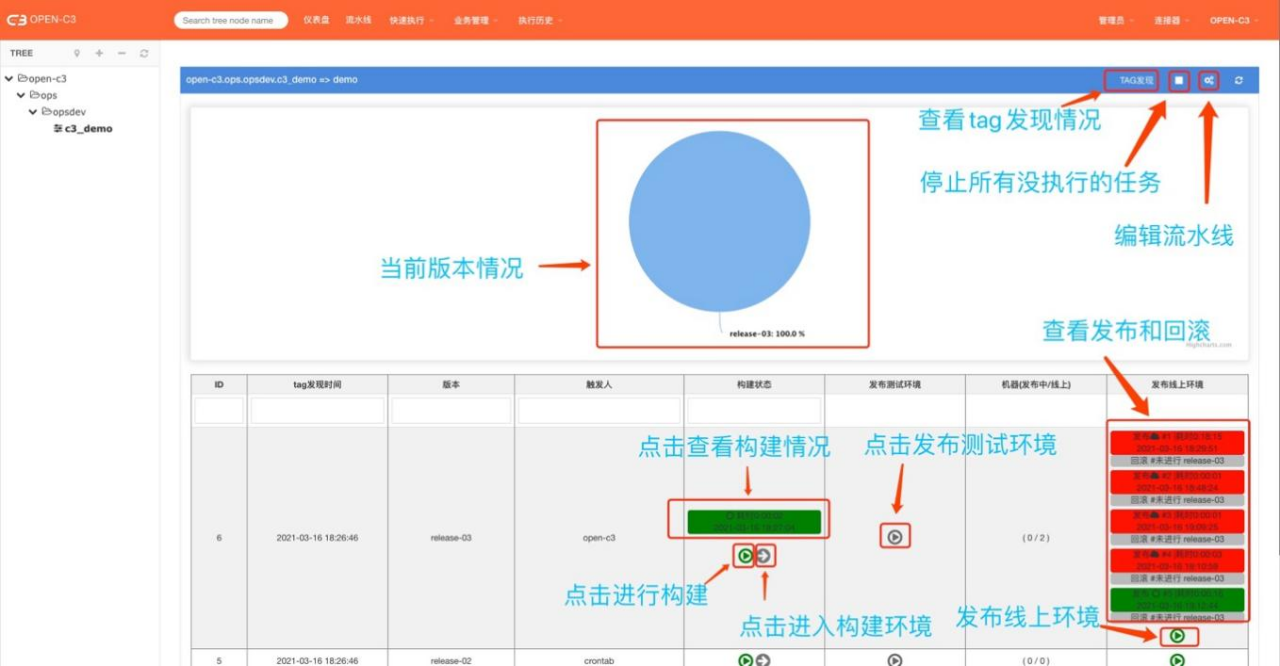
Task: Open the edit pipeline gears icon
Action: click(1209, 80)
